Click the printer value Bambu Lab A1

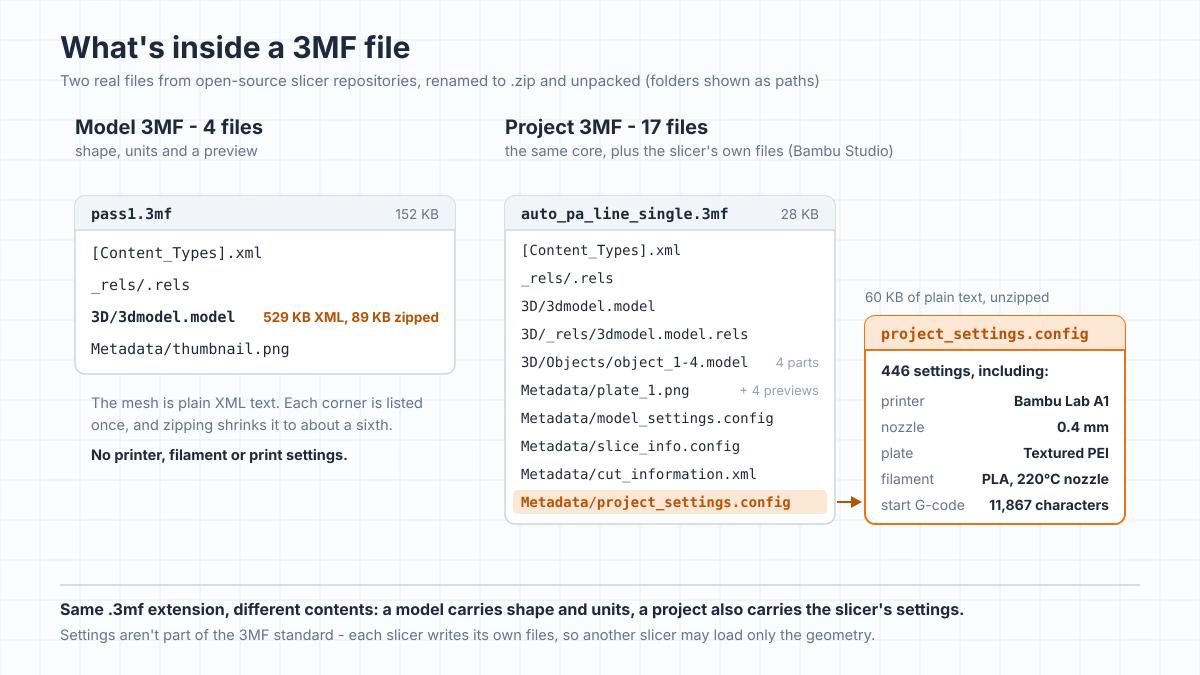click(1061, 401)
